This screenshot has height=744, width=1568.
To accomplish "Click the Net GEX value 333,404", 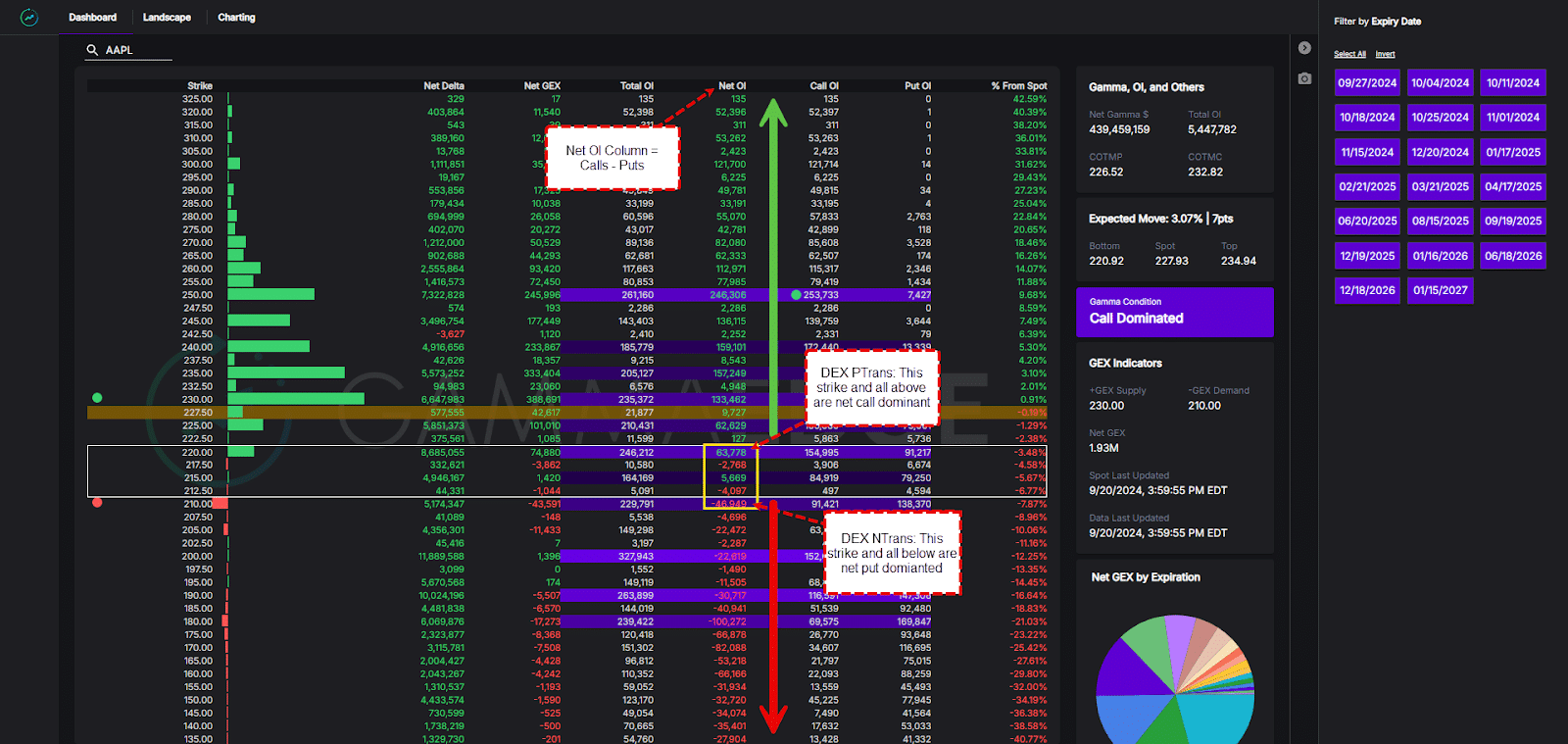I will (x=542, y=373).
